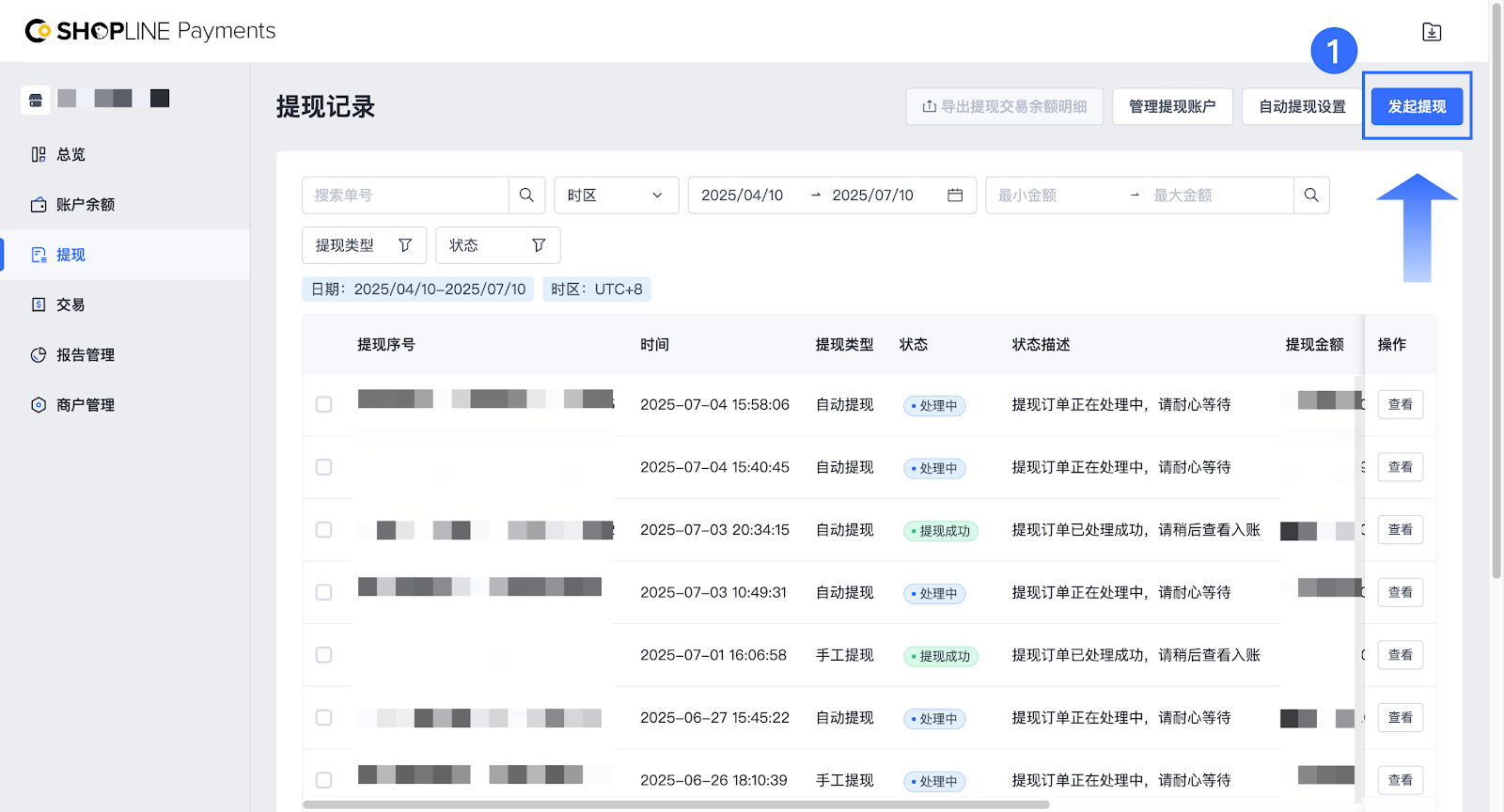Open the 提现类型 filter dropdown
1504x812 pixels.
364,245
